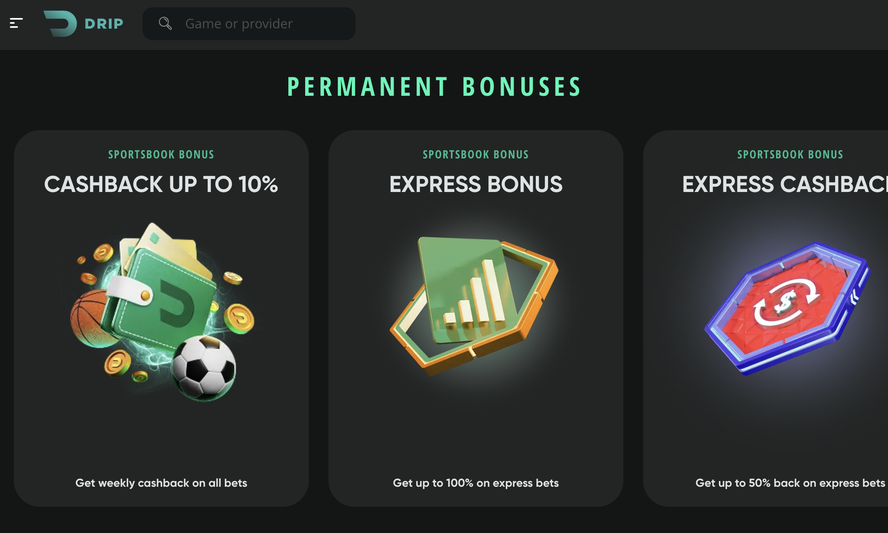Click the Sportsbook Bonus label on the Express Bonus card
888x533 pixels.
click(x=476, y=155)
